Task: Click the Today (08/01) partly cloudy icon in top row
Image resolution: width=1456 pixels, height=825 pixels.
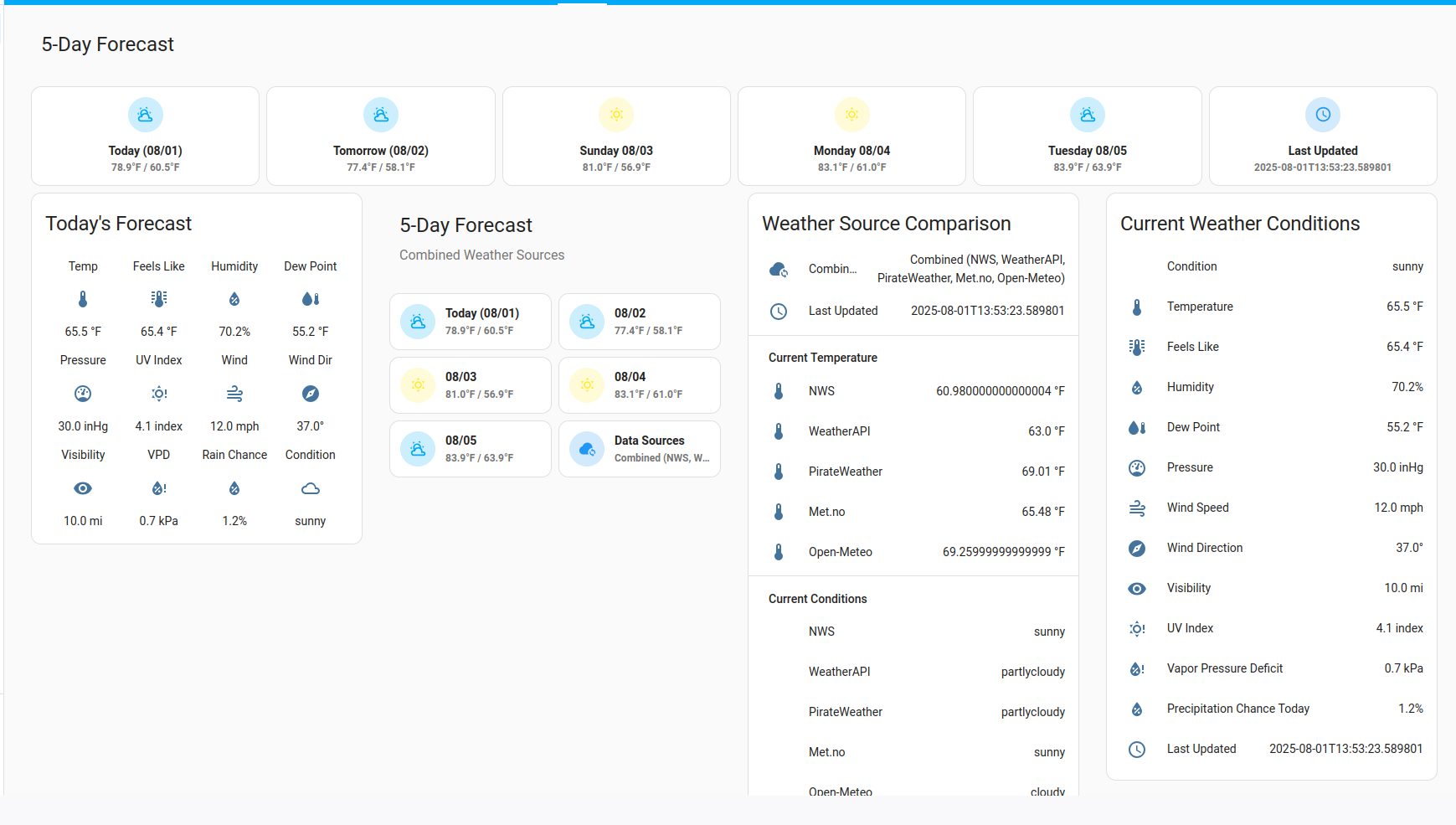Action: pos(145,115)
